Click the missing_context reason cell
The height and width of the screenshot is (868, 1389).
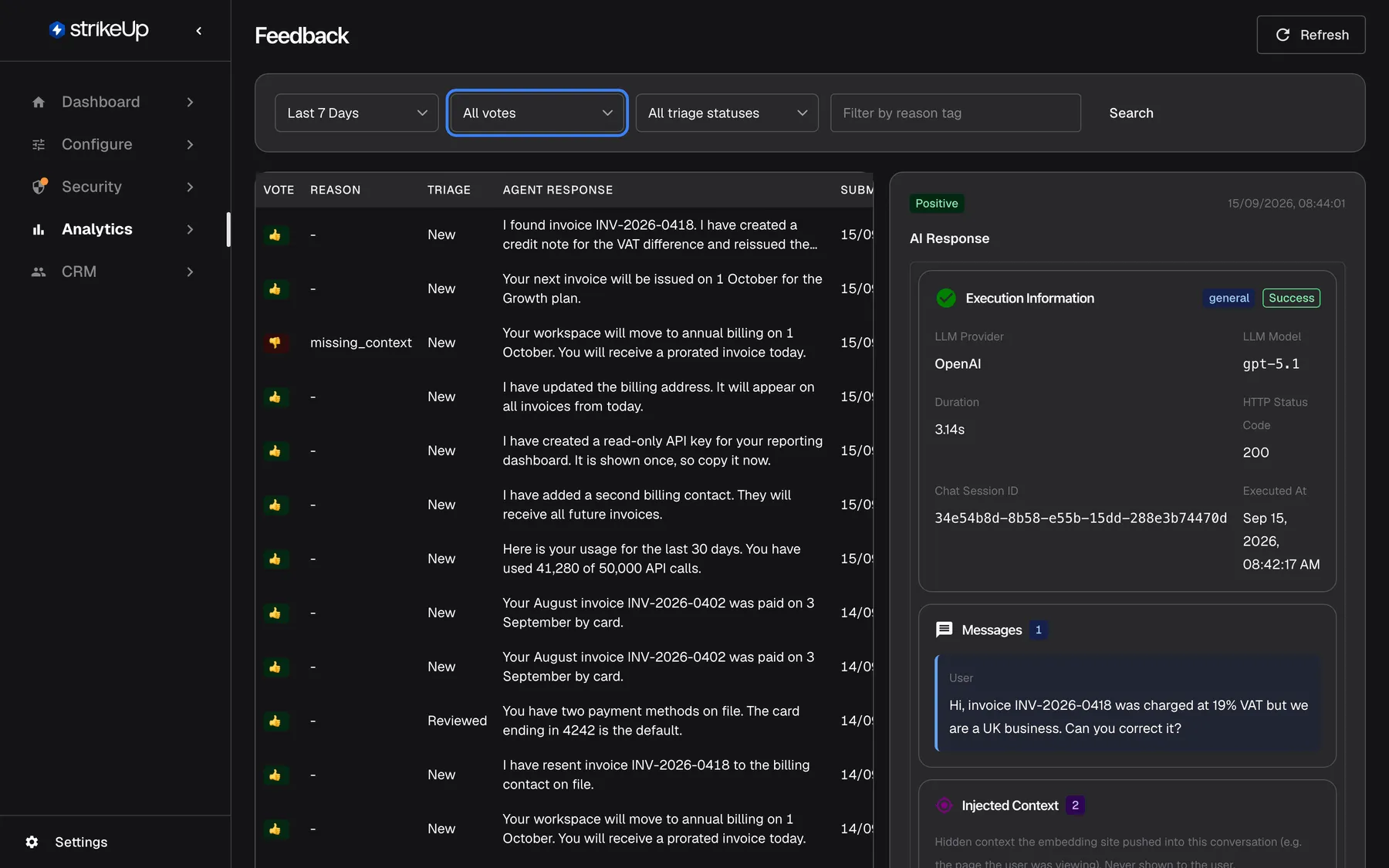click(361, 343)
